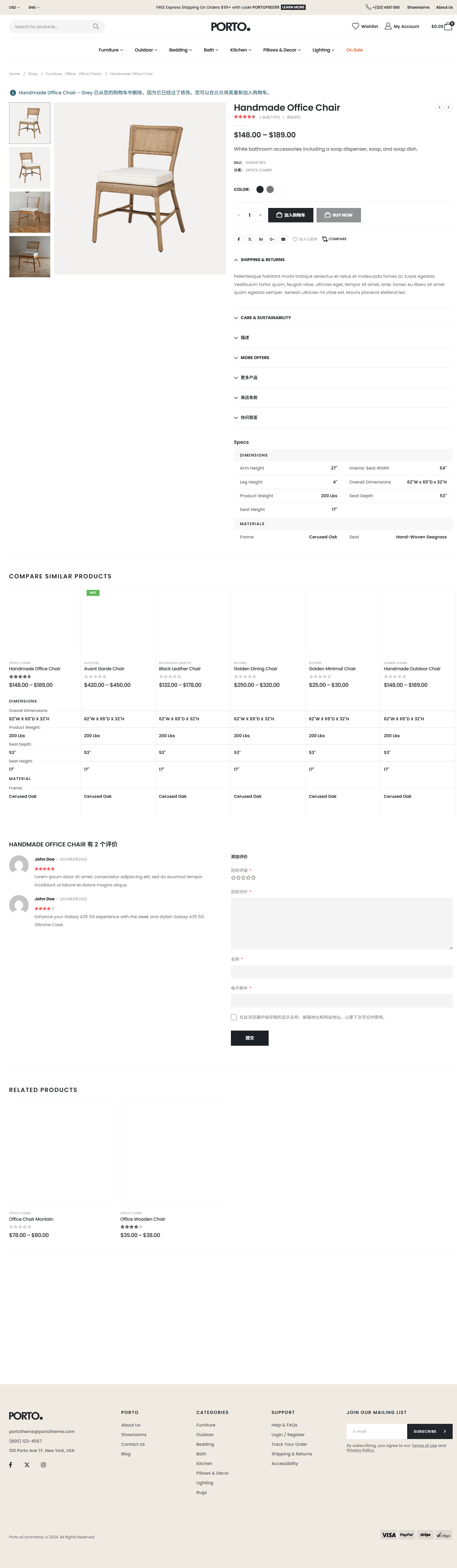Open Instagram icon in footer
This screenshot has width=457, height=1568.
[x=43, y=1465]
